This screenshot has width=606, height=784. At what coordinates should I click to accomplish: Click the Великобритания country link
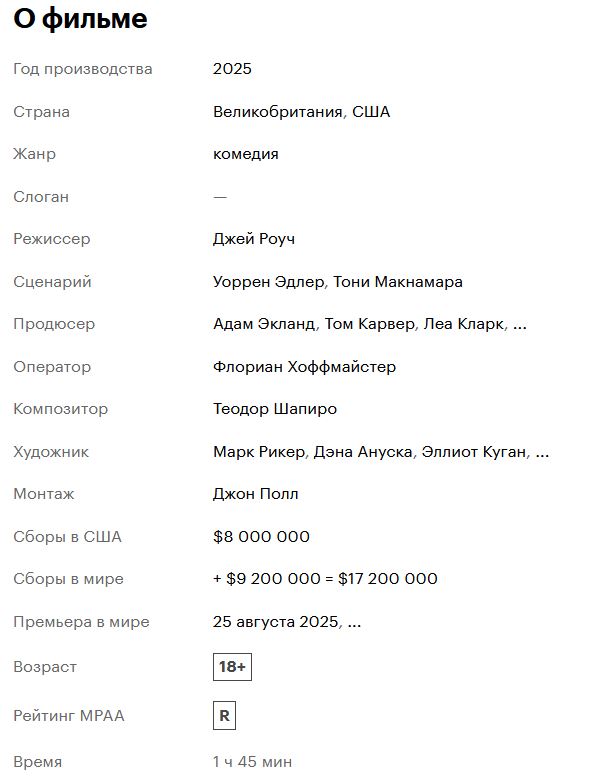click(x=278, y=112)
